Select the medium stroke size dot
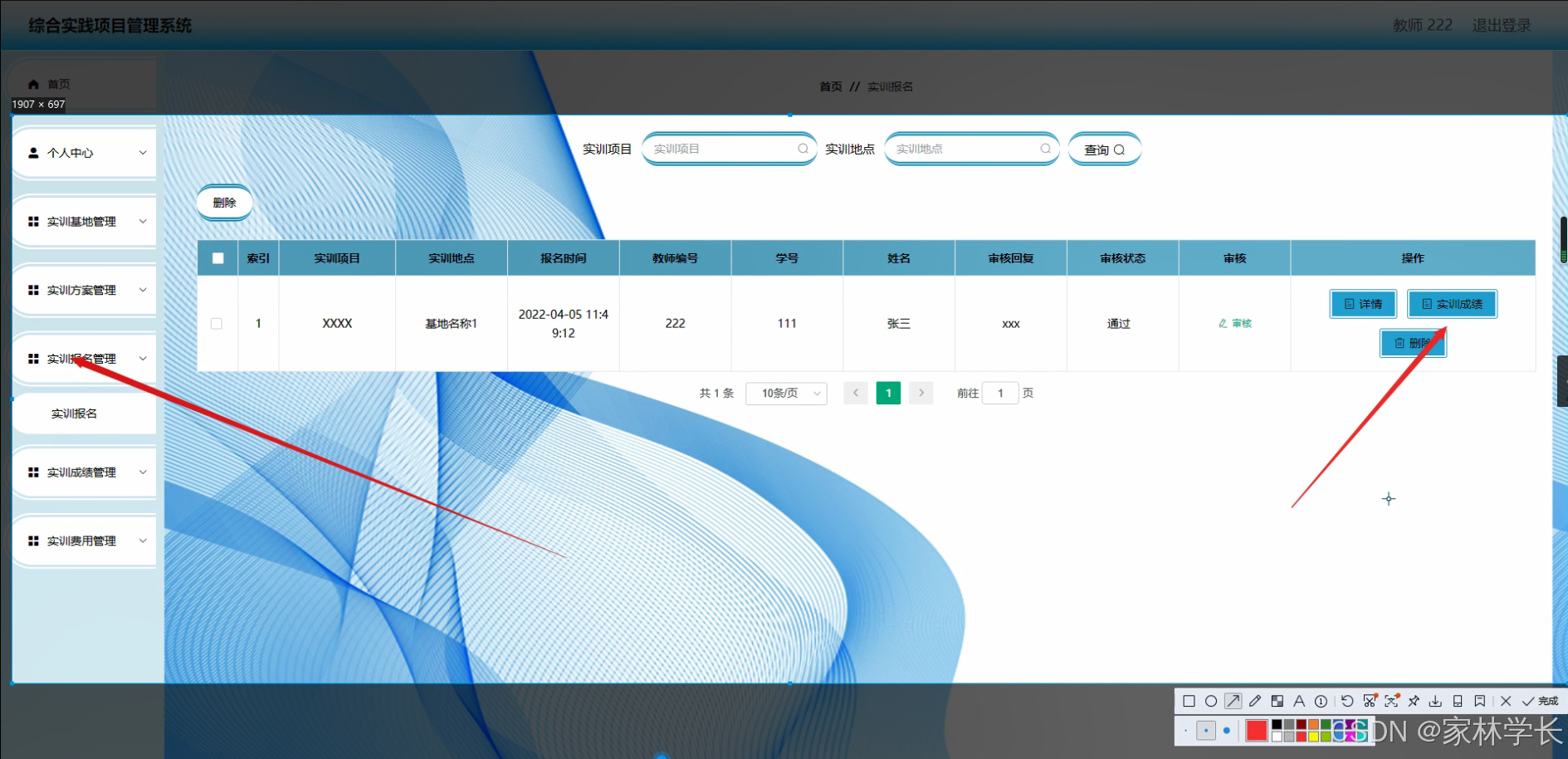This screenshot has height=759, width=1568. click(1206, 730)
